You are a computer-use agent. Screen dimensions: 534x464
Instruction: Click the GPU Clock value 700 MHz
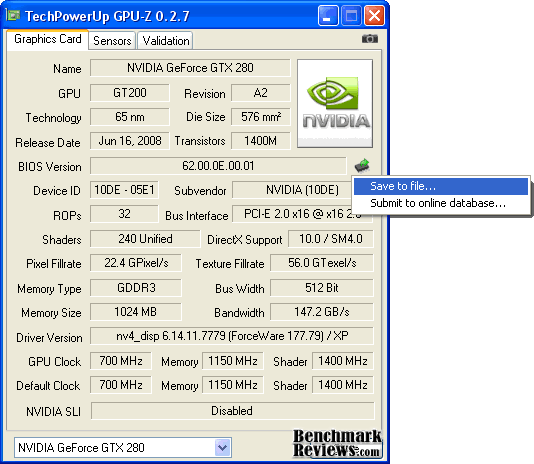[x=121, y=361]
